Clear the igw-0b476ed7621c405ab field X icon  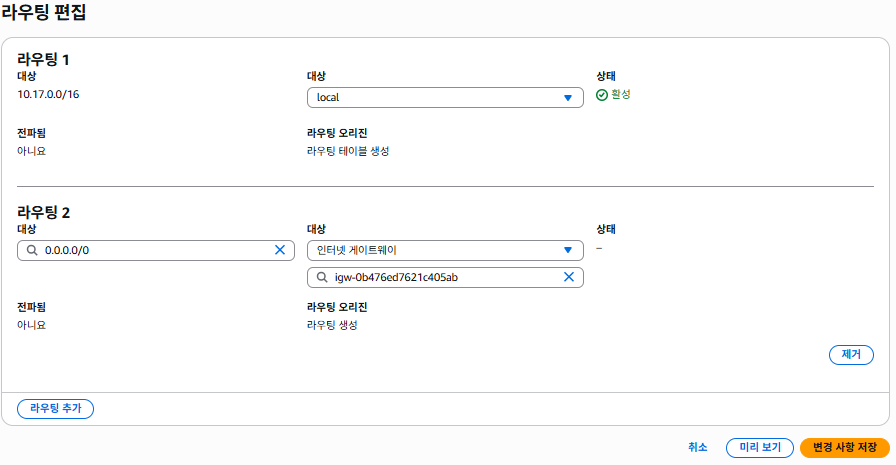[x=569, y=277]
